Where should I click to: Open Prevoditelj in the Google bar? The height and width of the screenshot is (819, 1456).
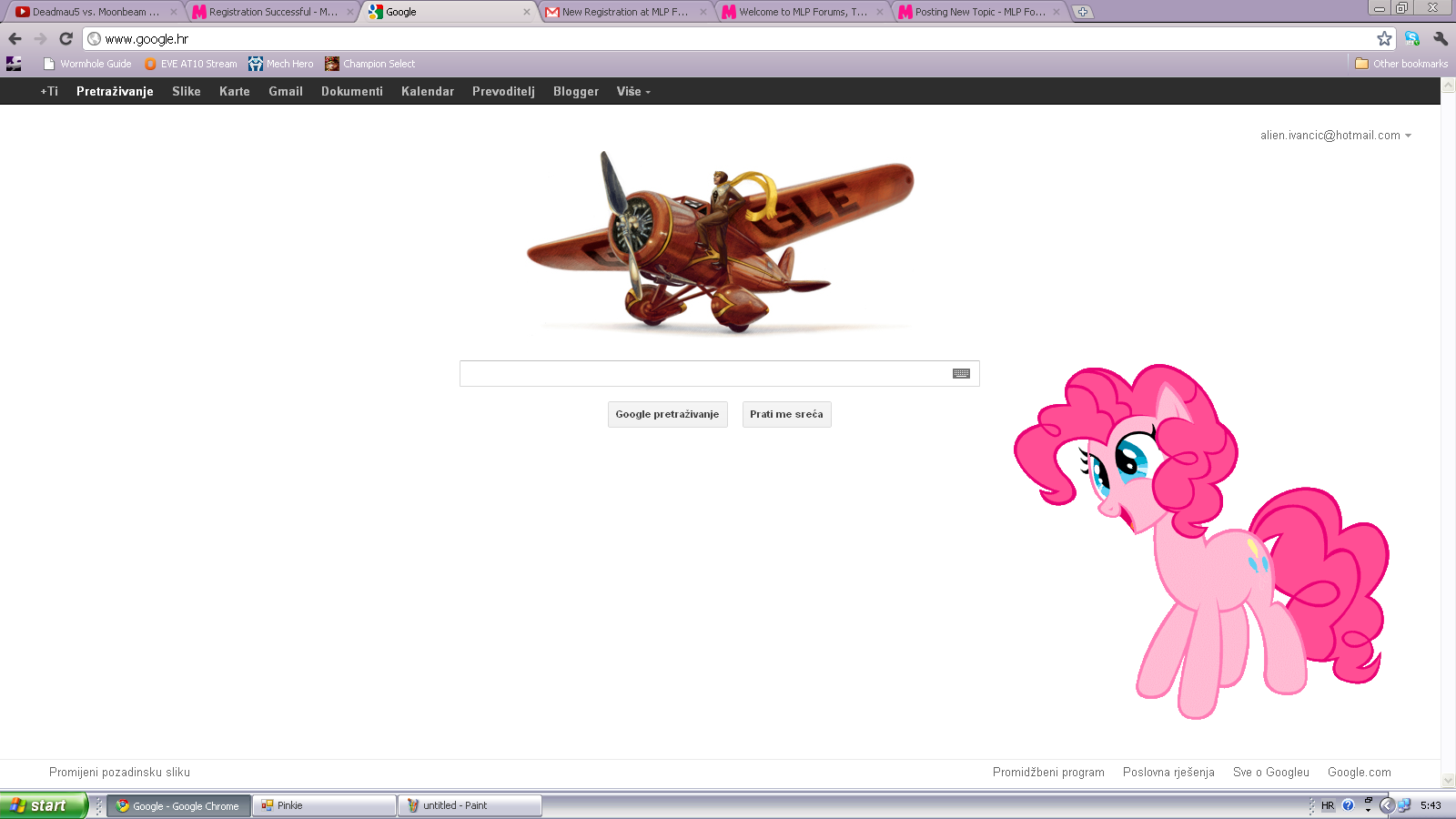[503, 91]
